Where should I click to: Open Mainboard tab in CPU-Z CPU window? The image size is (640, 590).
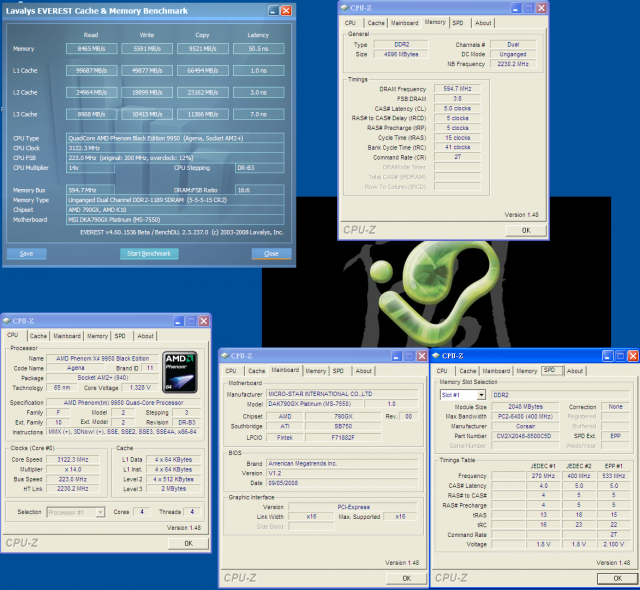coord(67,336)
